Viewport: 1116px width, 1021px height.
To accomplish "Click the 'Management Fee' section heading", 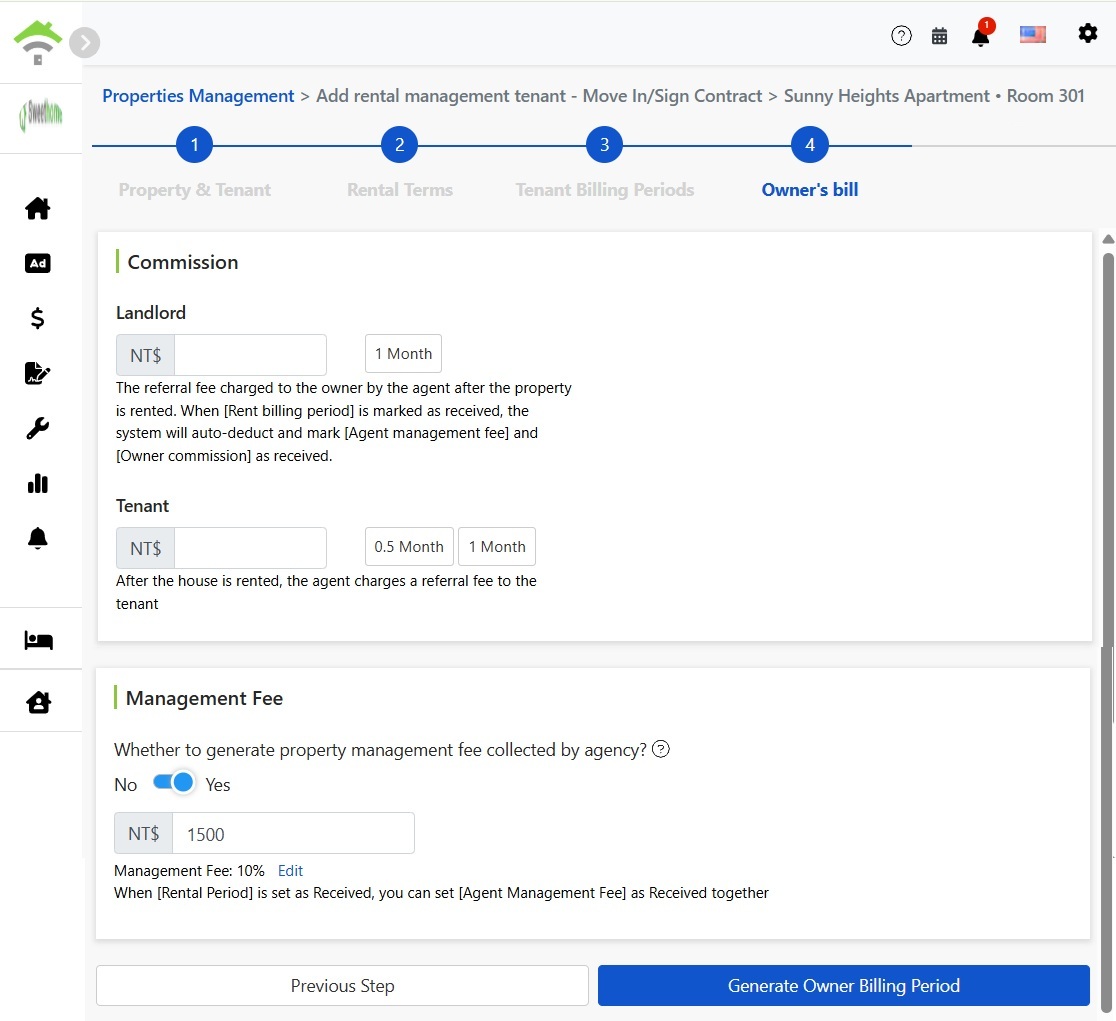I will tap(204, 699).
